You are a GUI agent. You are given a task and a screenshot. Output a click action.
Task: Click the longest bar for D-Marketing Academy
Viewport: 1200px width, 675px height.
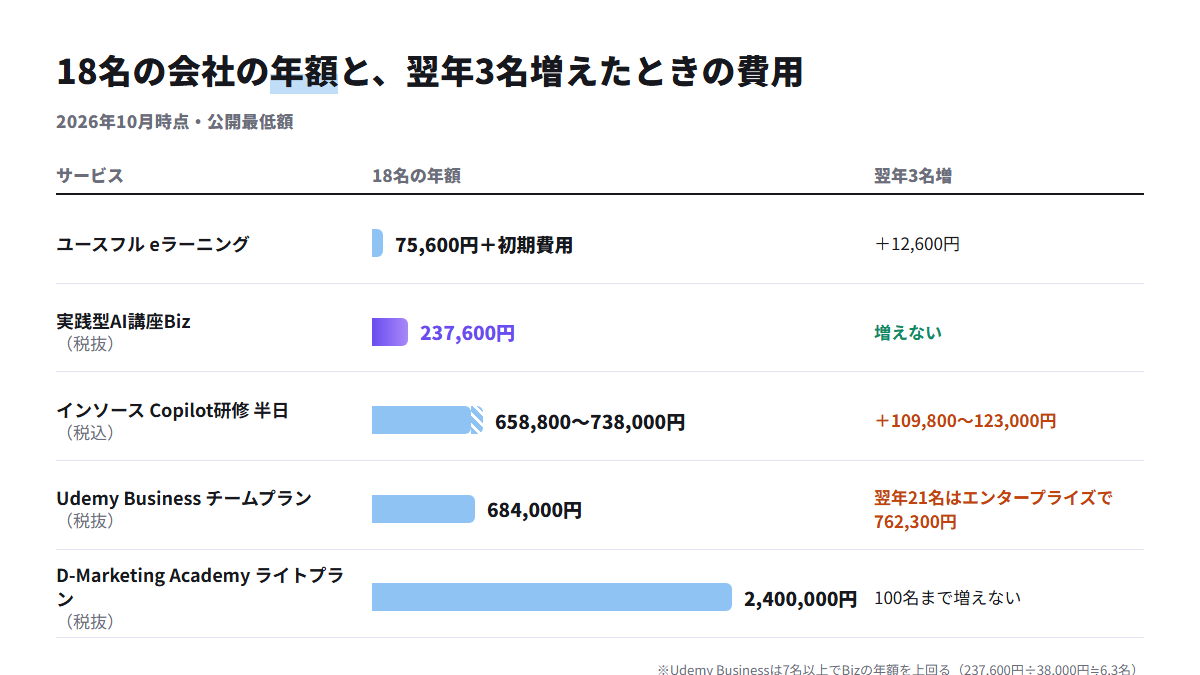point(552,597)
